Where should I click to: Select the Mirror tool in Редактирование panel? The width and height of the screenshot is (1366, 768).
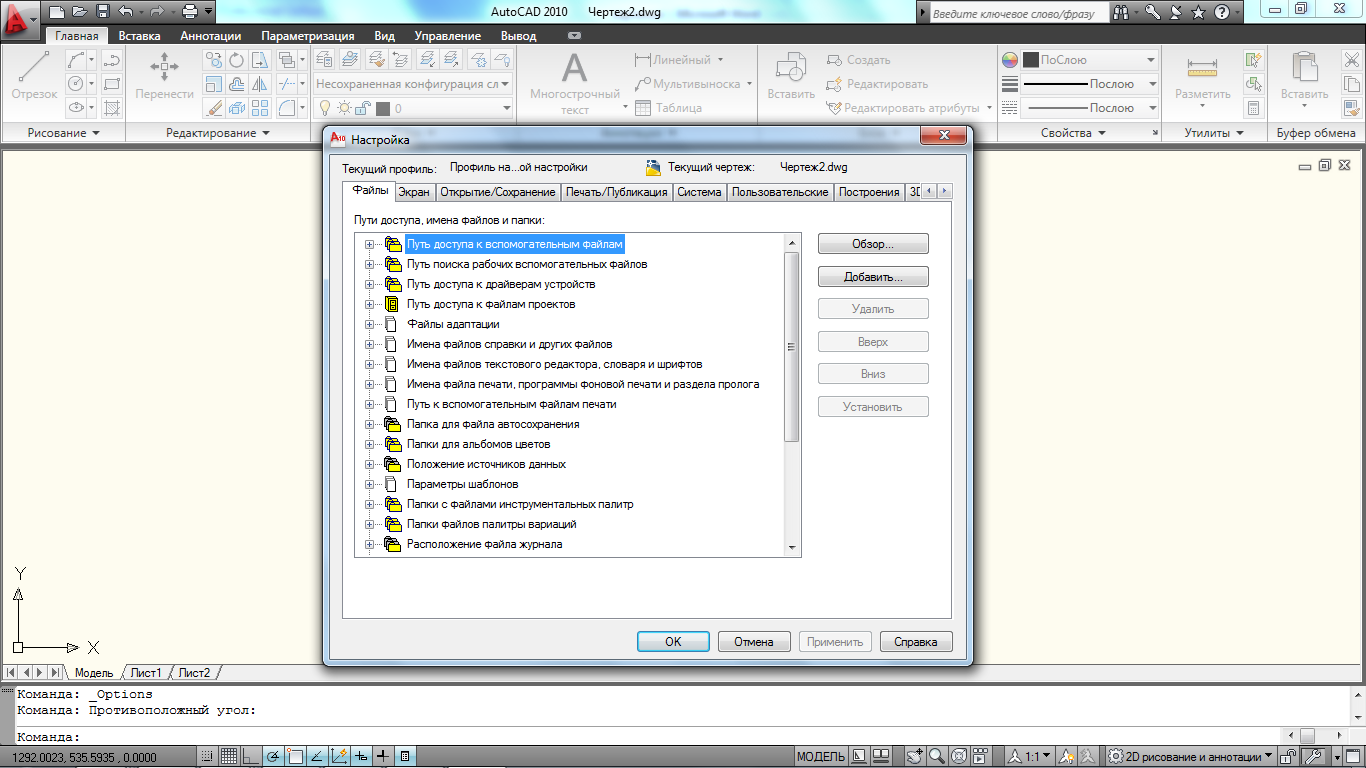click(x=260, y=84)
